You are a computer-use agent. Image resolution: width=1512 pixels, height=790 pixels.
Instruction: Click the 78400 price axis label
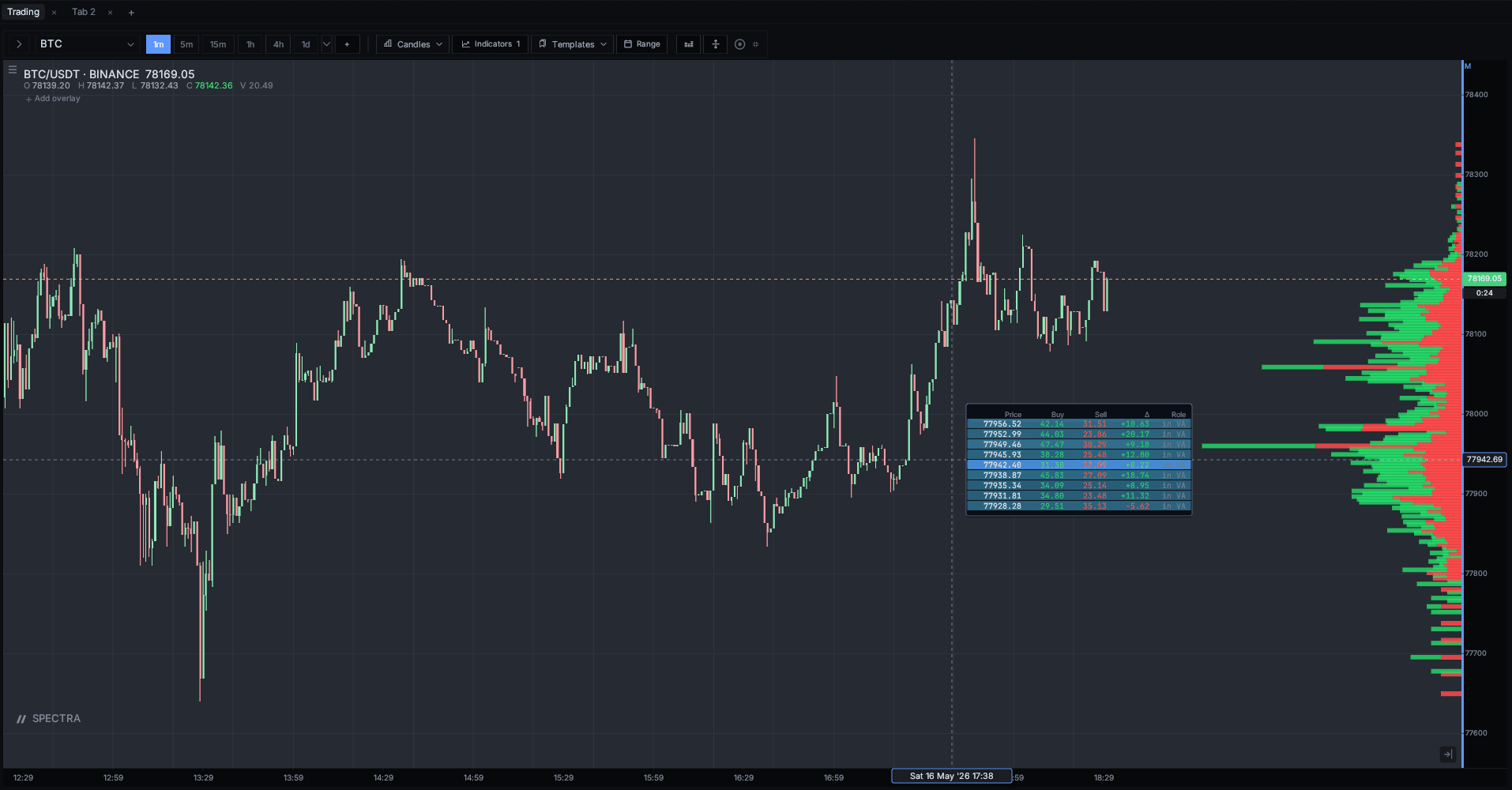point(1476,95)
